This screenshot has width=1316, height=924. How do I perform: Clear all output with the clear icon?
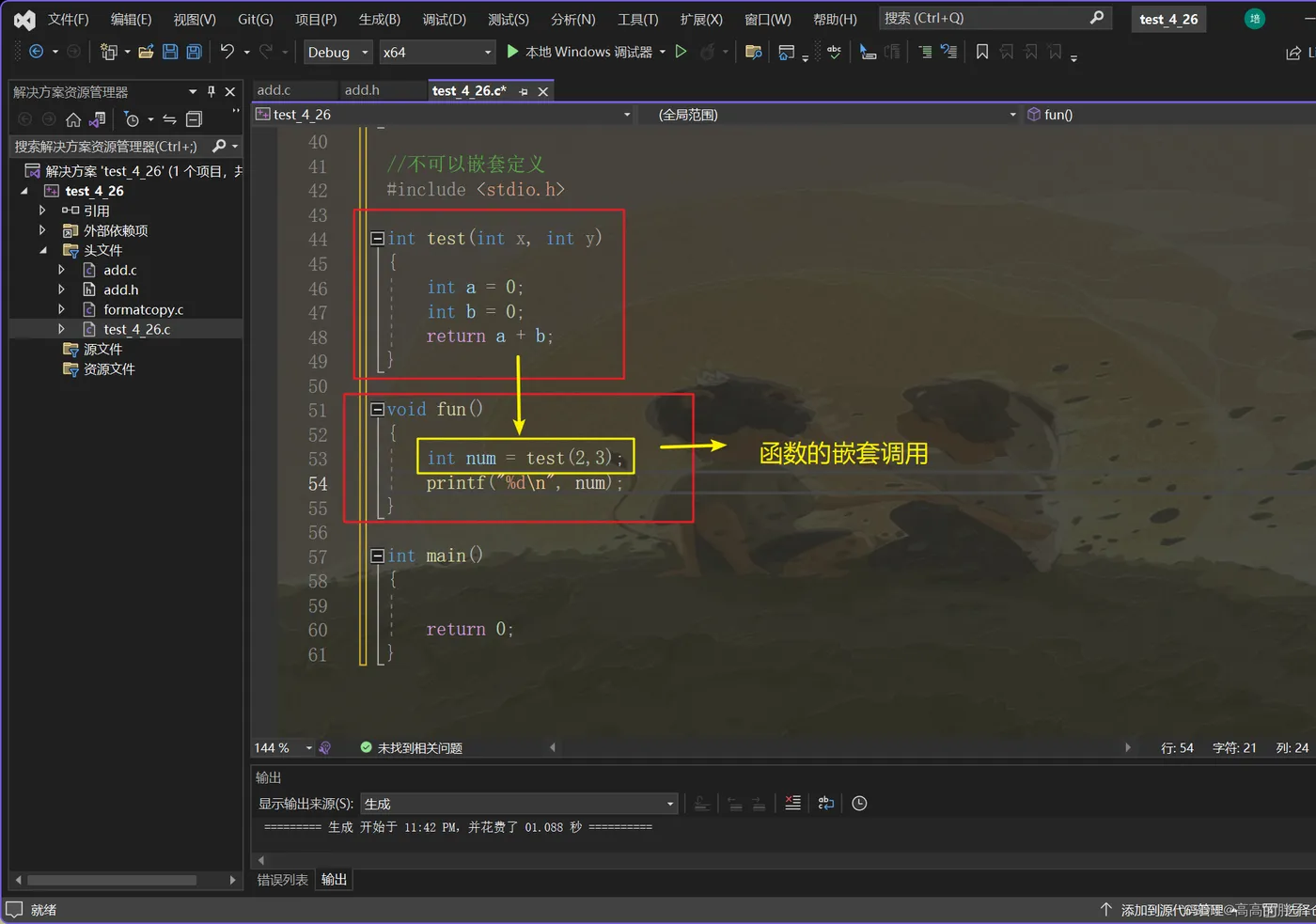792,803
